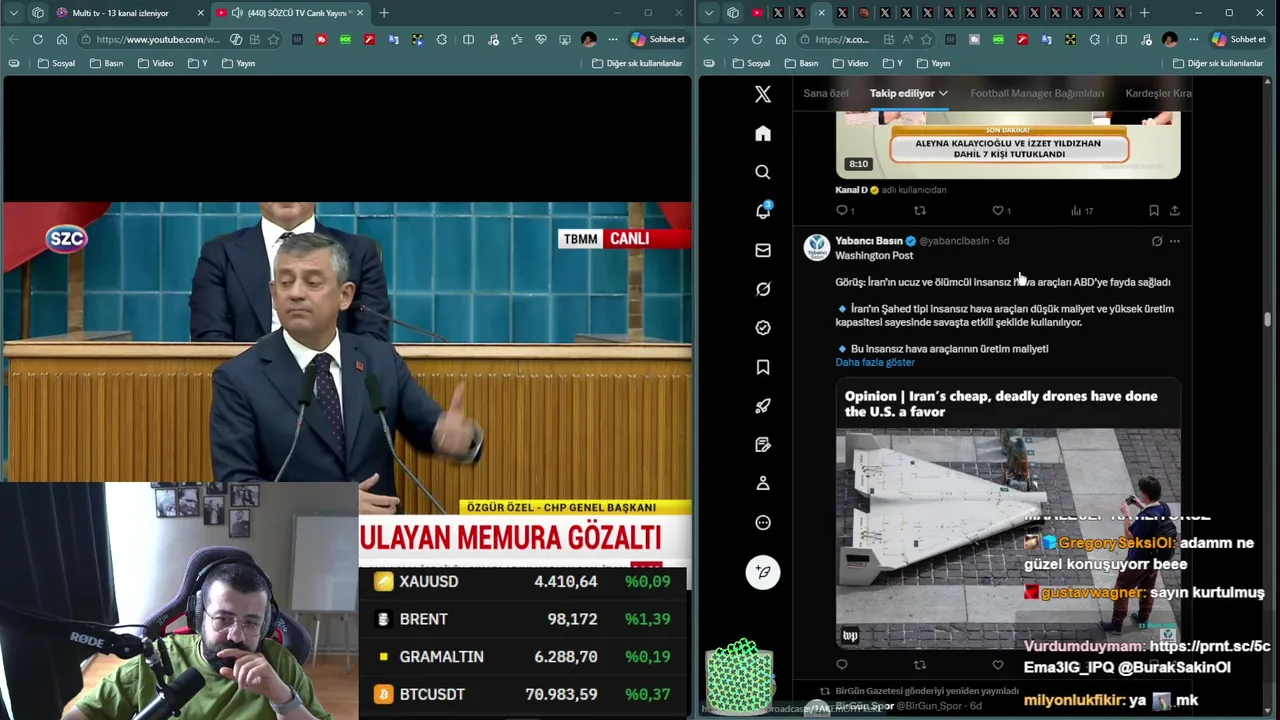Open Bookmarks icon in X sidebar
The image size is (1280, 720).
[x=763, y=367]
